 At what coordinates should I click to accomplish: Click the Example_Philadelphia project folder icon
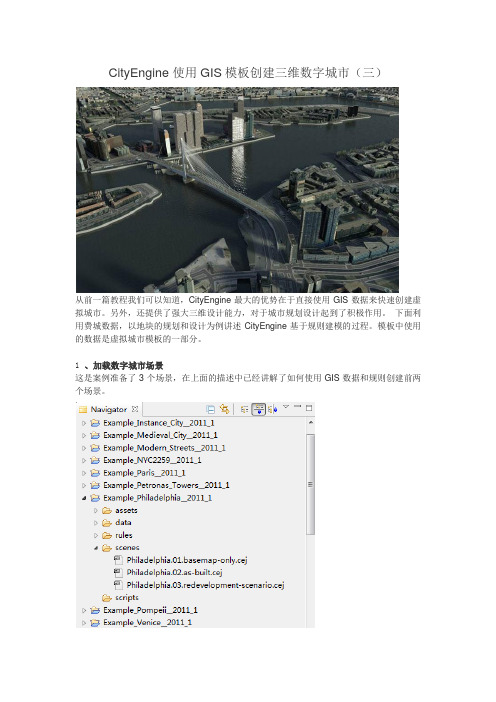[95, 498]
